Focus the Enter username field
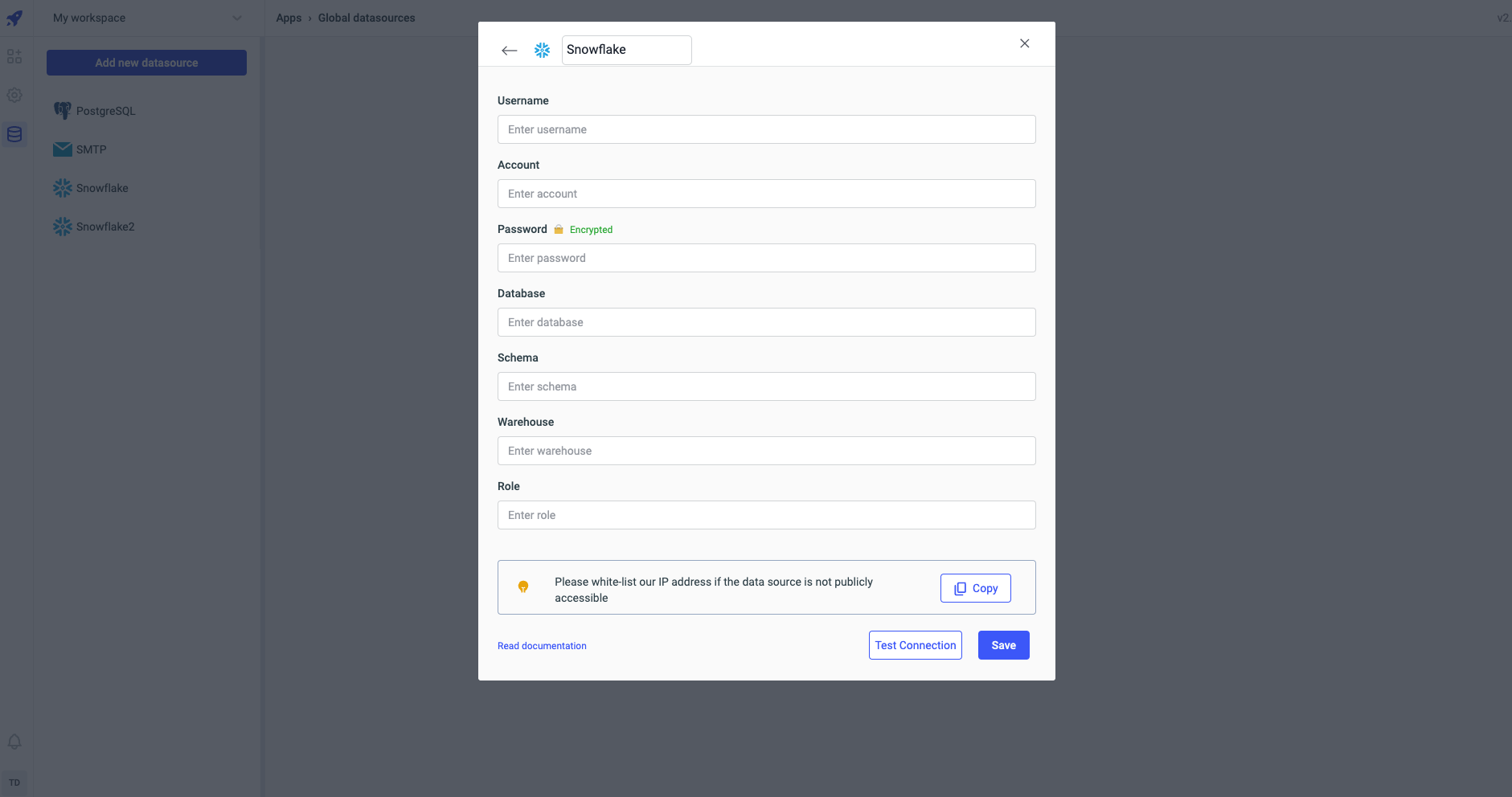1512x797 pixels. [766, 129]
